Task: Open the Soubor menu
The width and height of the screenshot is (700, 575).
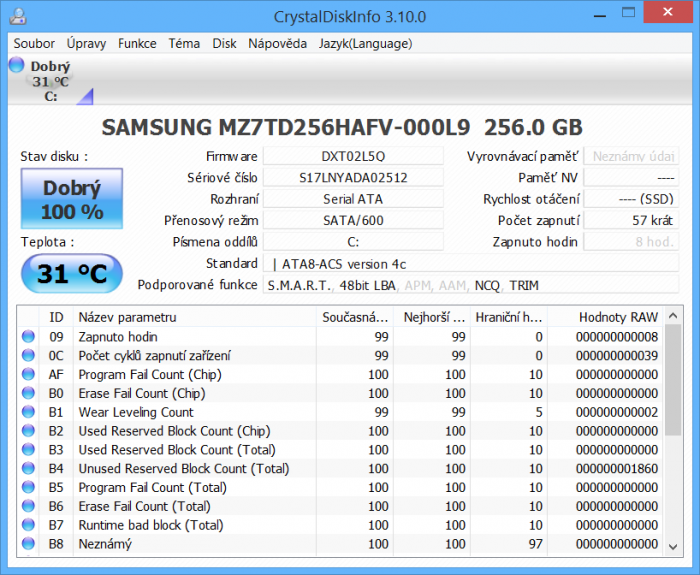Action: coord(34,43)
